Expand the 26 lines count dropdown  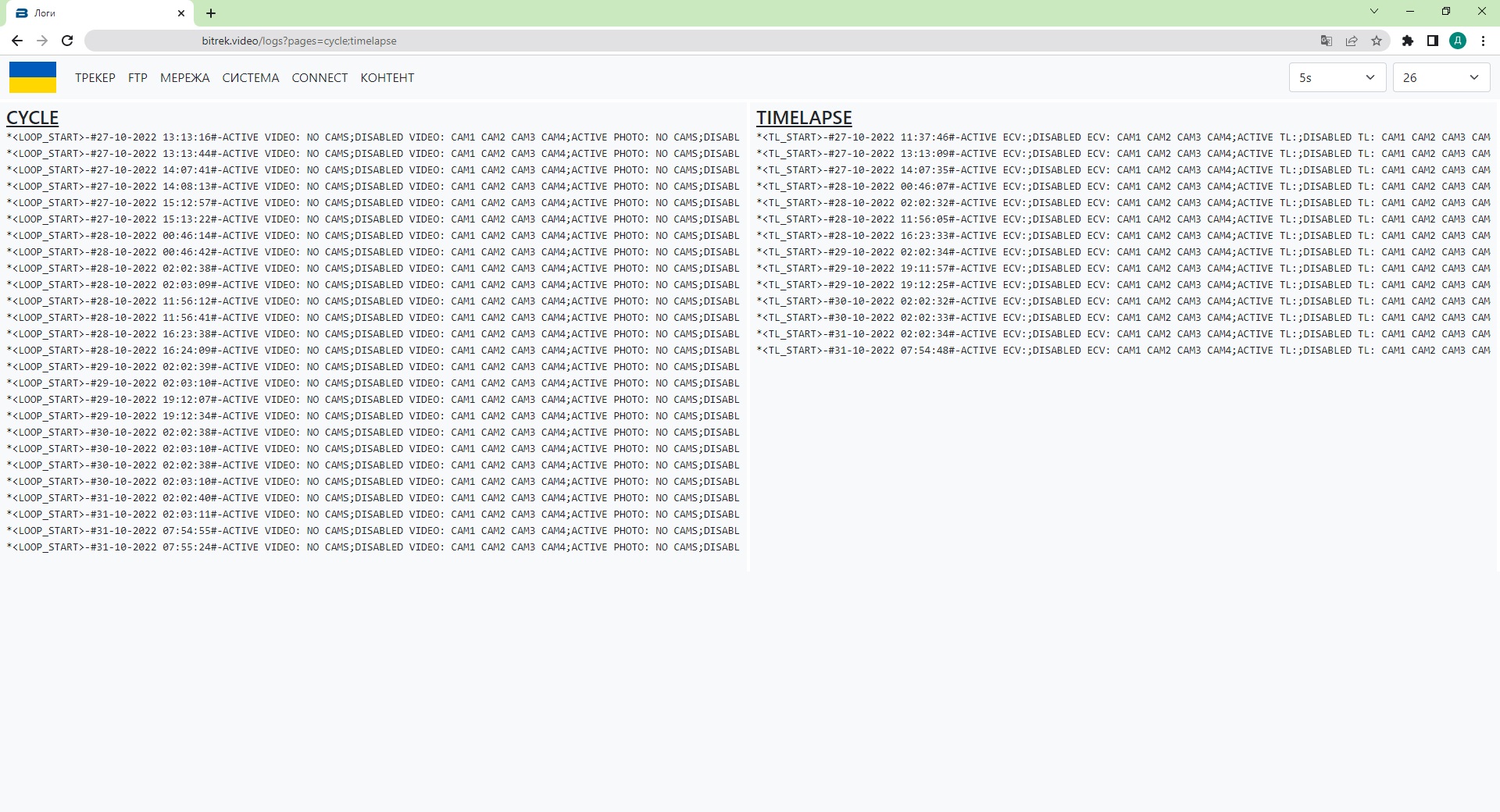point(1441,77)
